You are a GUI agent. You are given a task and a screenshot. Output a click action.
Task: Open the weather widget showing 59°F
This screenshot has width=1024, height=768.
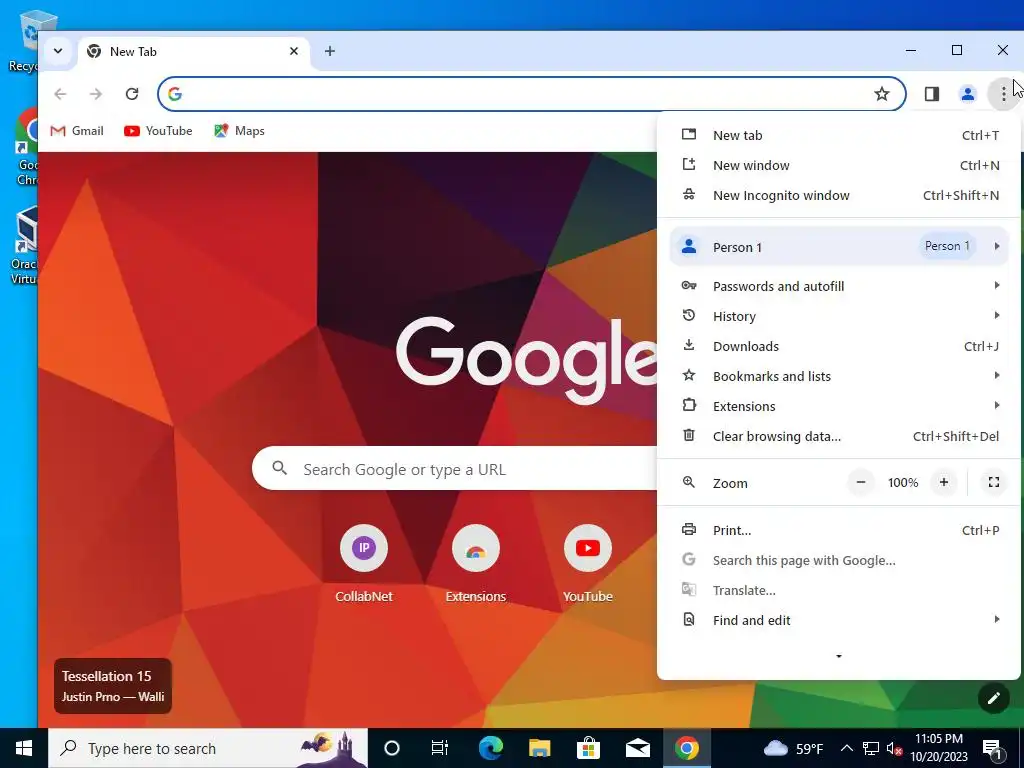coord(793,748)
